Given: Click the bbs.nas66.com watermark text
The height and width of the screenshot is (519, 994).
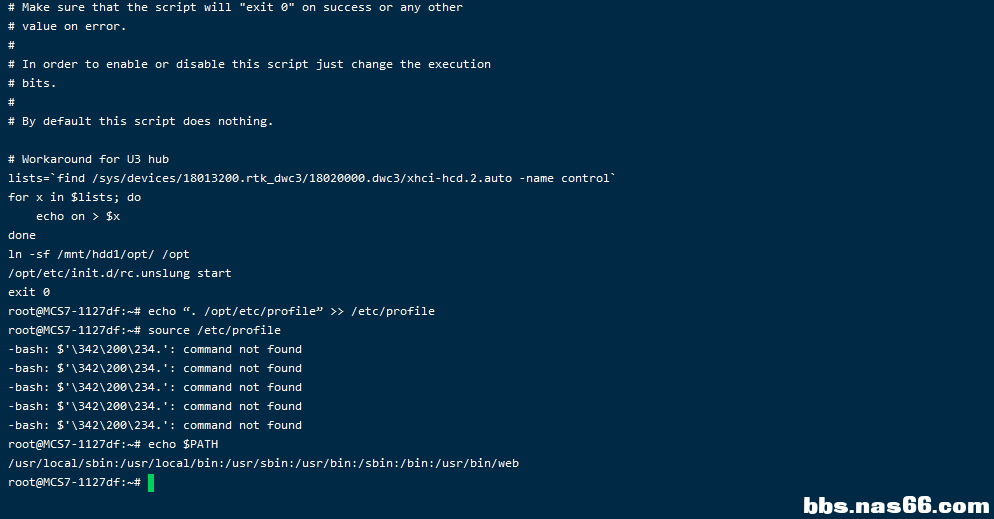Looking at the screenshot, I should click(896, 505).
